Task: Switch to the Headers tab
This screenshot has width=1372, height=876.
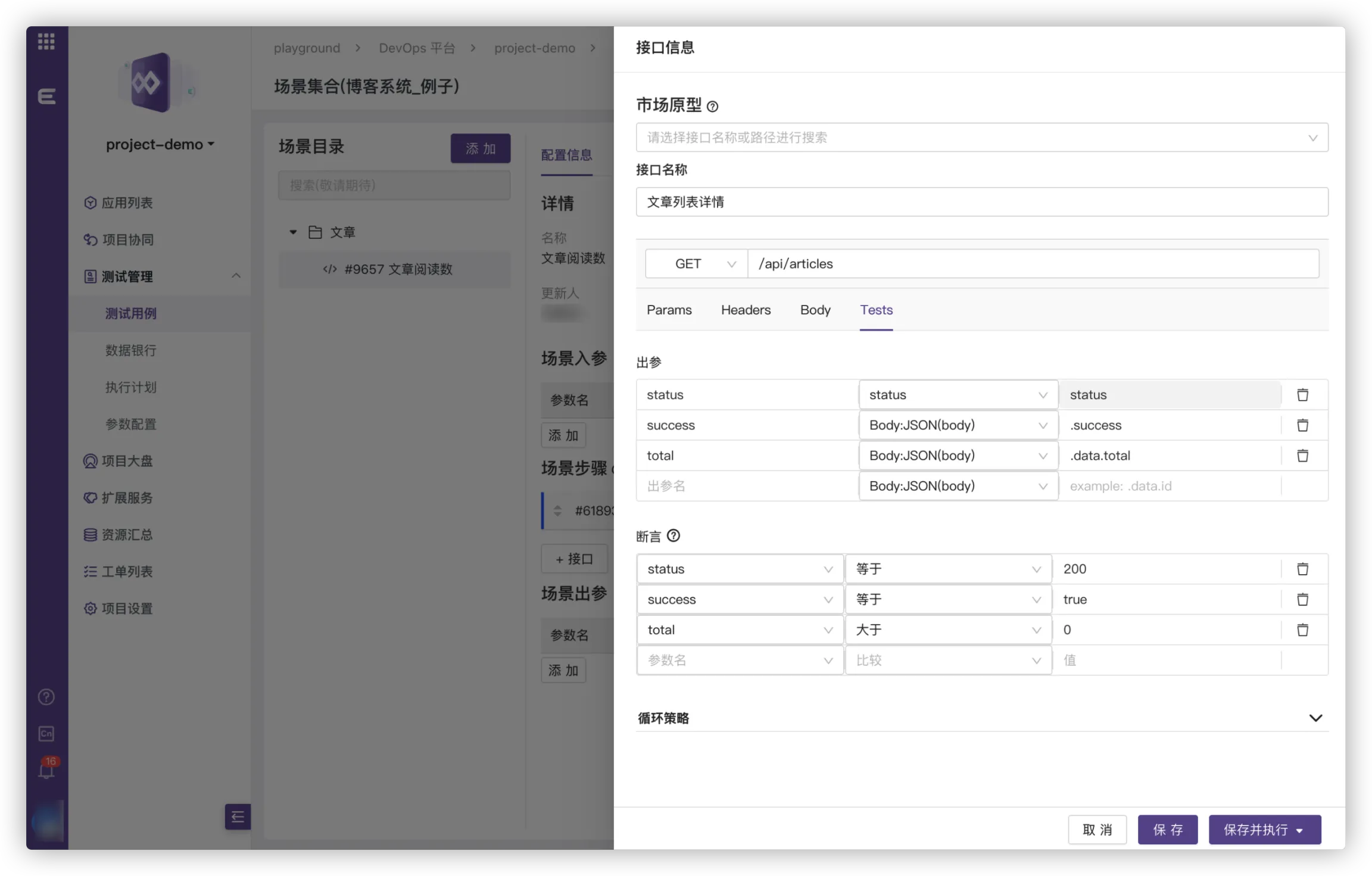Action: pyautogui.click(x=746, y=310)
